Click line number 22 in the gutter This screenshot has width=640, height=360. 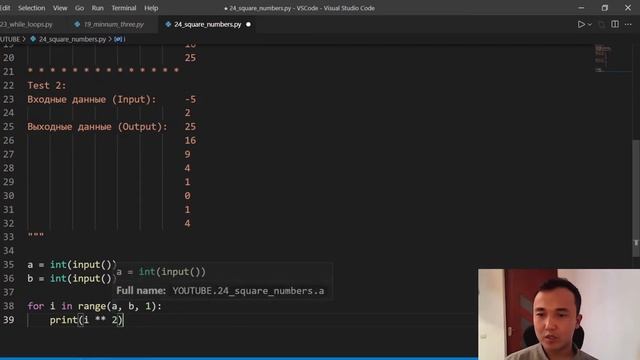[x=9, y=85]
